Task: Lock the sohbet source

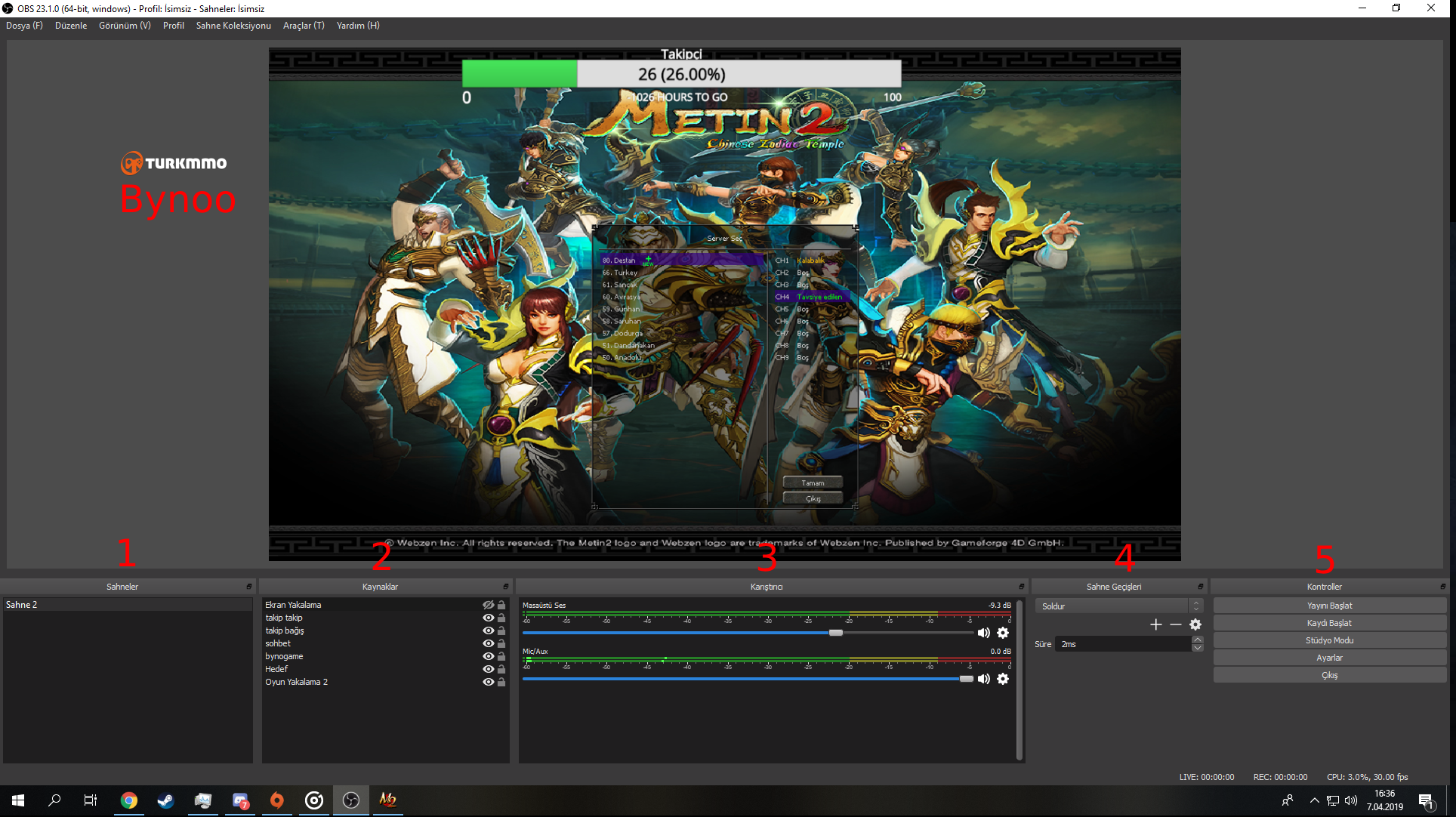Action: click(x=501, y=643)
